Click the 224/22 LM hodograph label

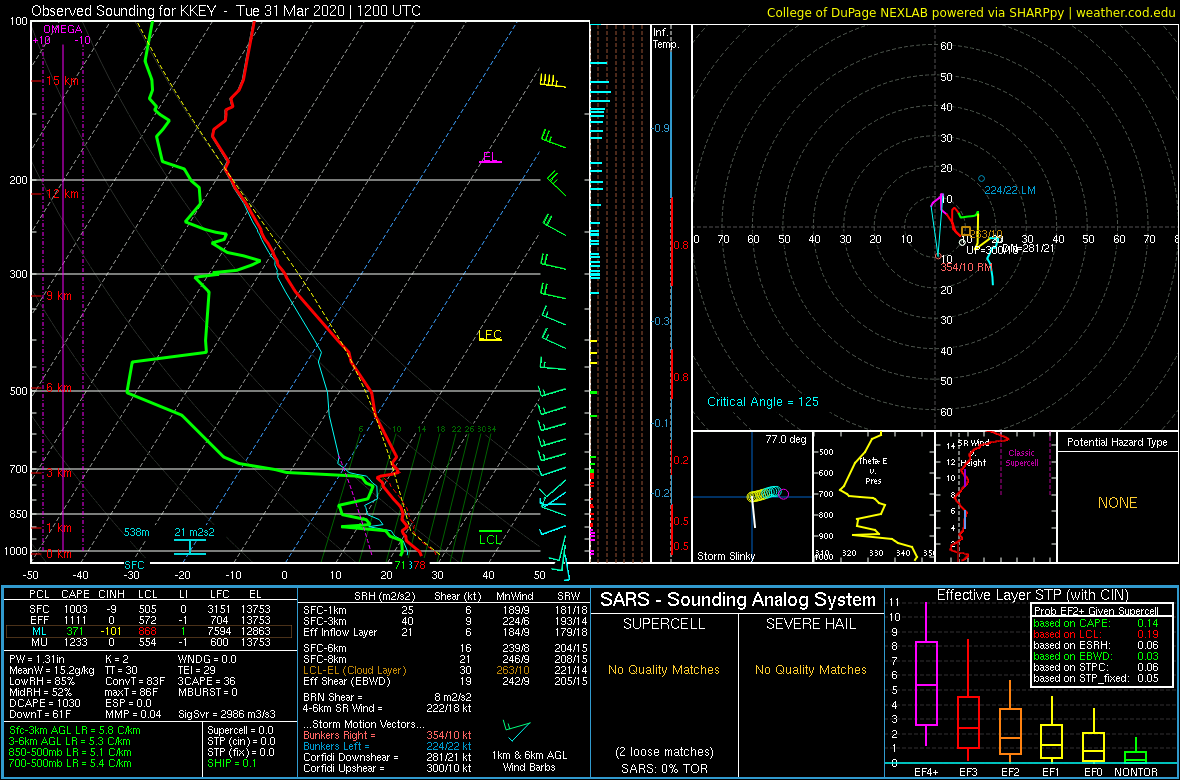1010,190
